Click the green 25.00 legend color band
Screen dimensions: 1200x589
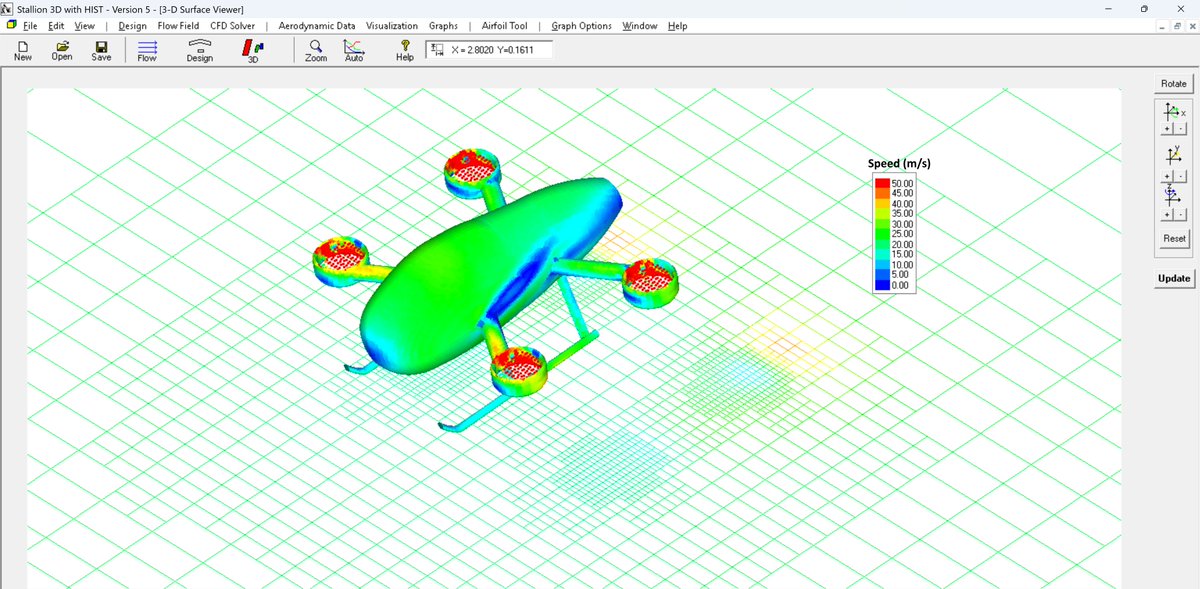click(x=882, y=234)
